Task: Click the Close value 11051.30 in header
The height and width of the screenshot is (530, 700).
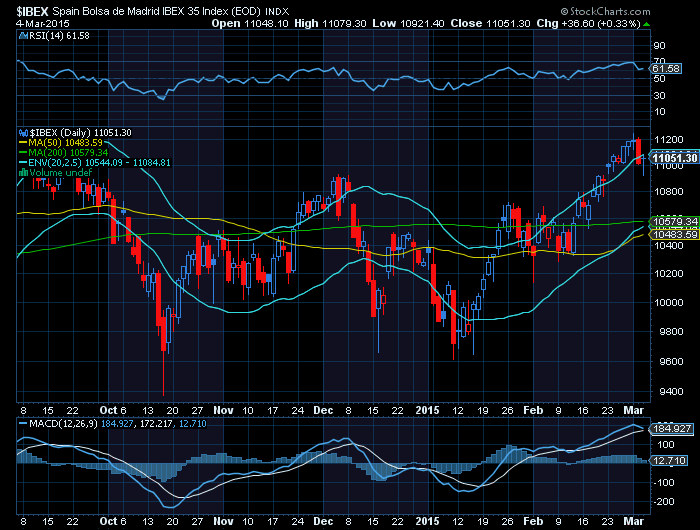Action: tap(508, 23)
